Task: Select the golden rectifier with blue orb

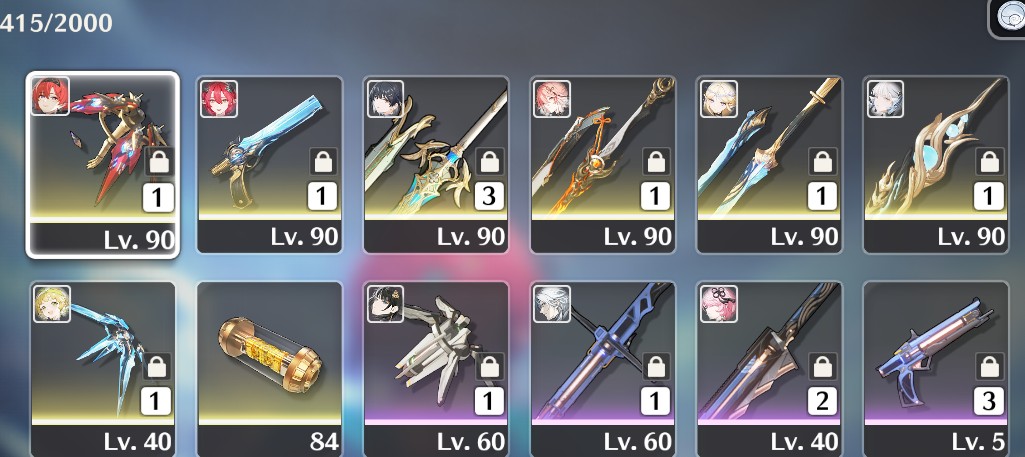Action: [x=936, y=165]
